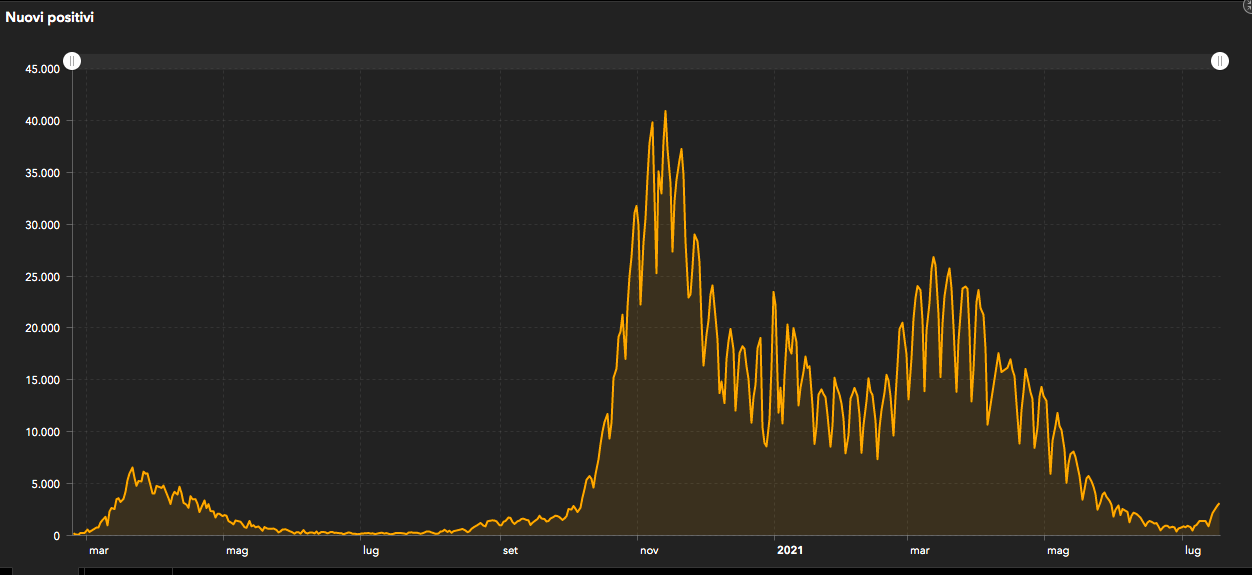The height and width of the screenshot is (575, 1252).
Task: Click the "mar" label following 2021 on axis
Action: tap(919, 550)
